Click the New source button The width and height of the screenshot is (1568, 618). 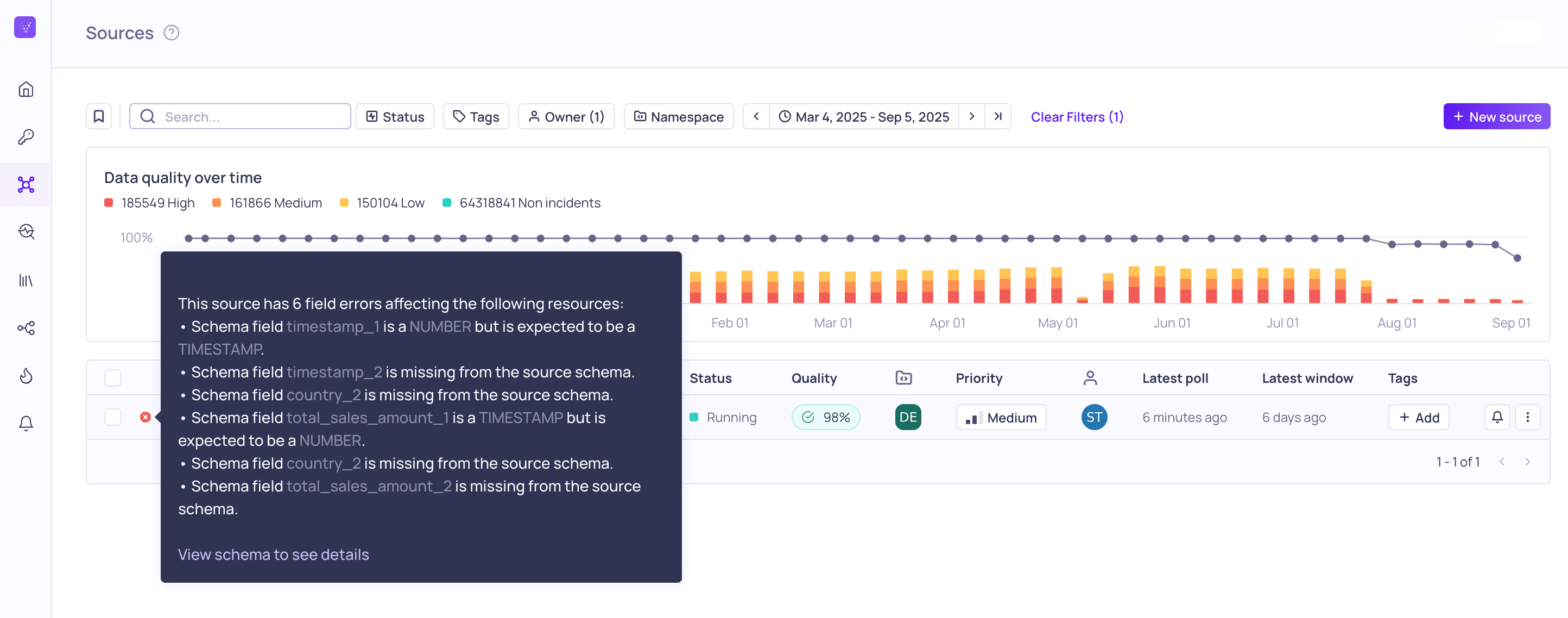click(x=1497, y=116)
